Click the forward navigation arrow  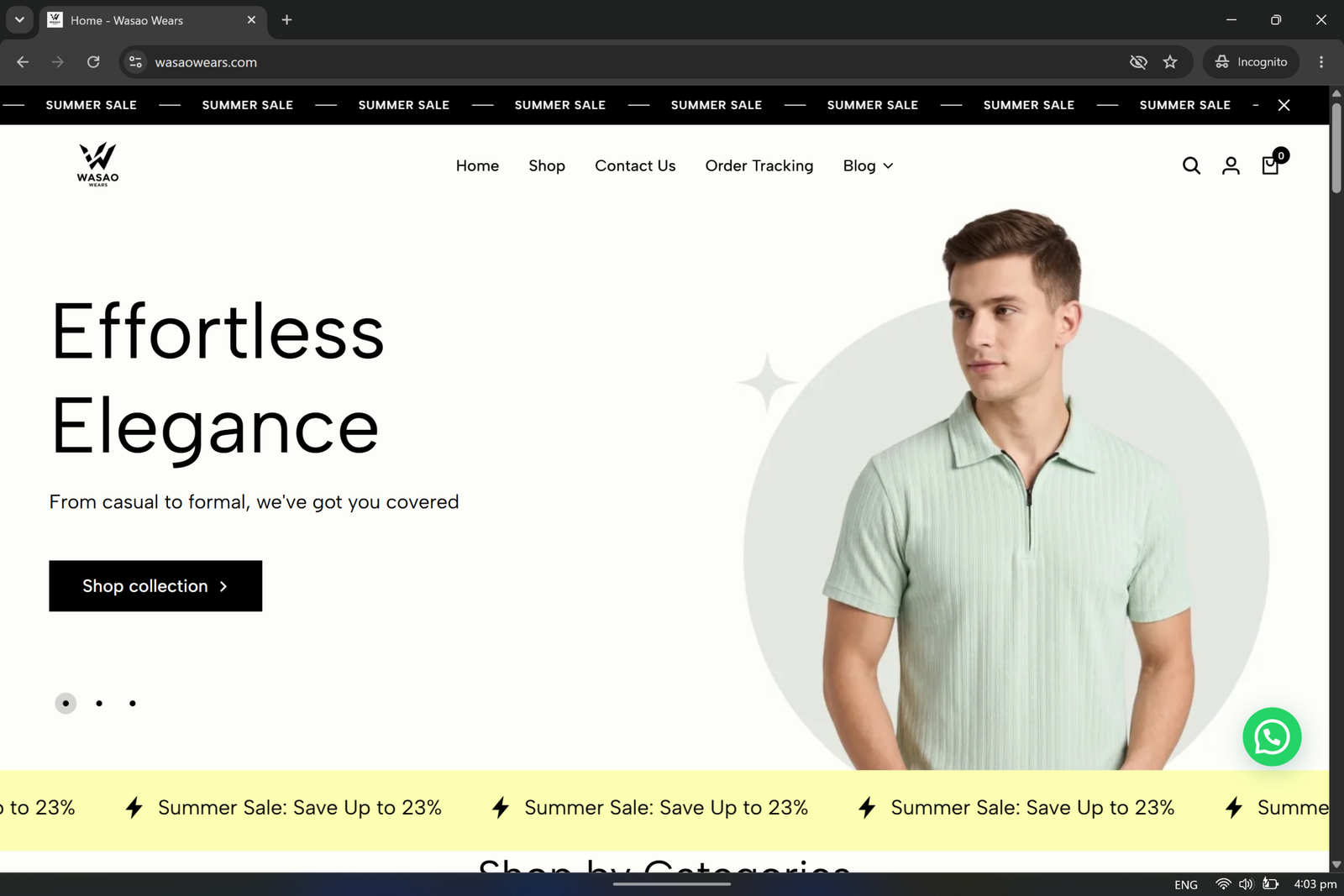tap(57, 62)
